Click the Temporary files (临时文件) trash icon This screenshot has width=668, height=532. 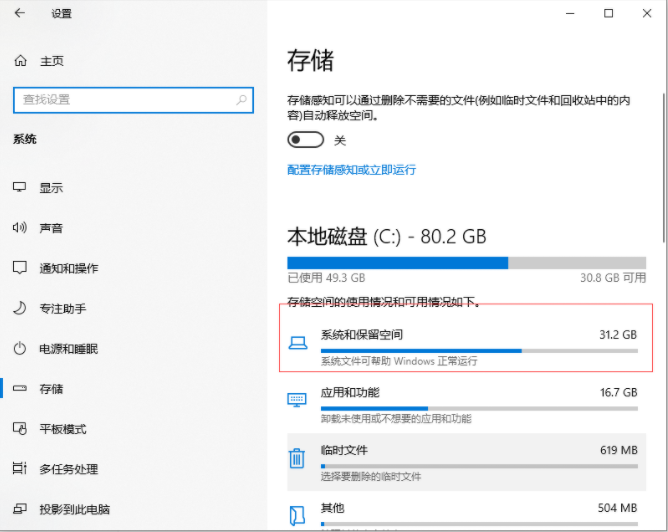(297, 458)
